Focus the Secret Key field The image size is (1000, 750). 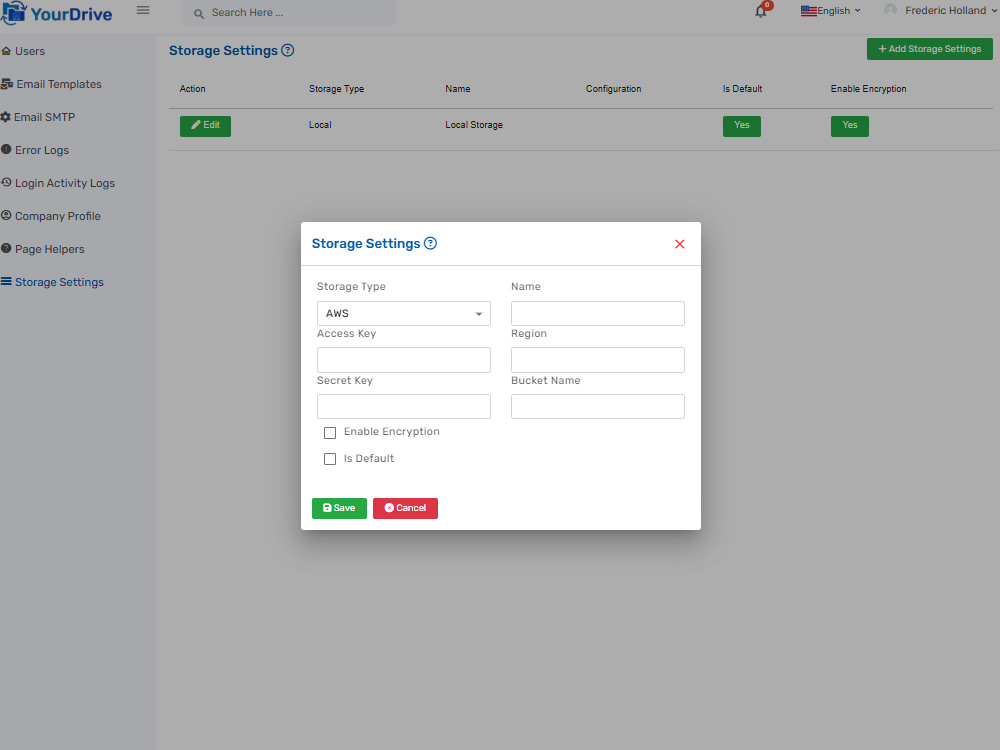(404, 407)
